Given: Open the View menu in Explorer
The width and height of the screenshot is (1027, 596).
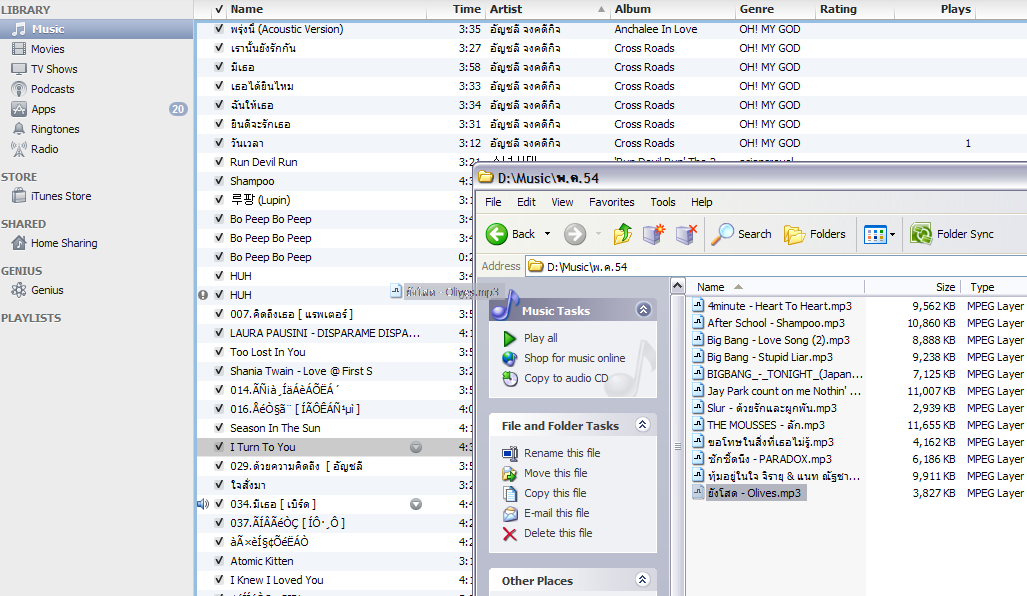Looking at the screenshot, I should (x=562, y=202).
